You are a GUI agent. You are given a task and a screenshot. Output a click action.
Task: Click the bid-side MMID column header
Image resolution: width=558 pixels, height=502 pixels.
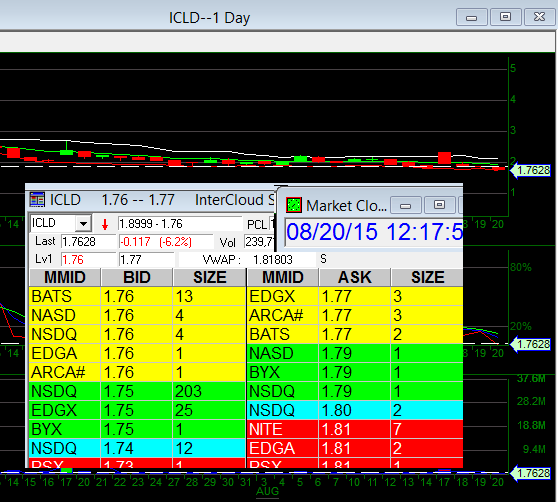pyautogui.click(x=65, y=277)
